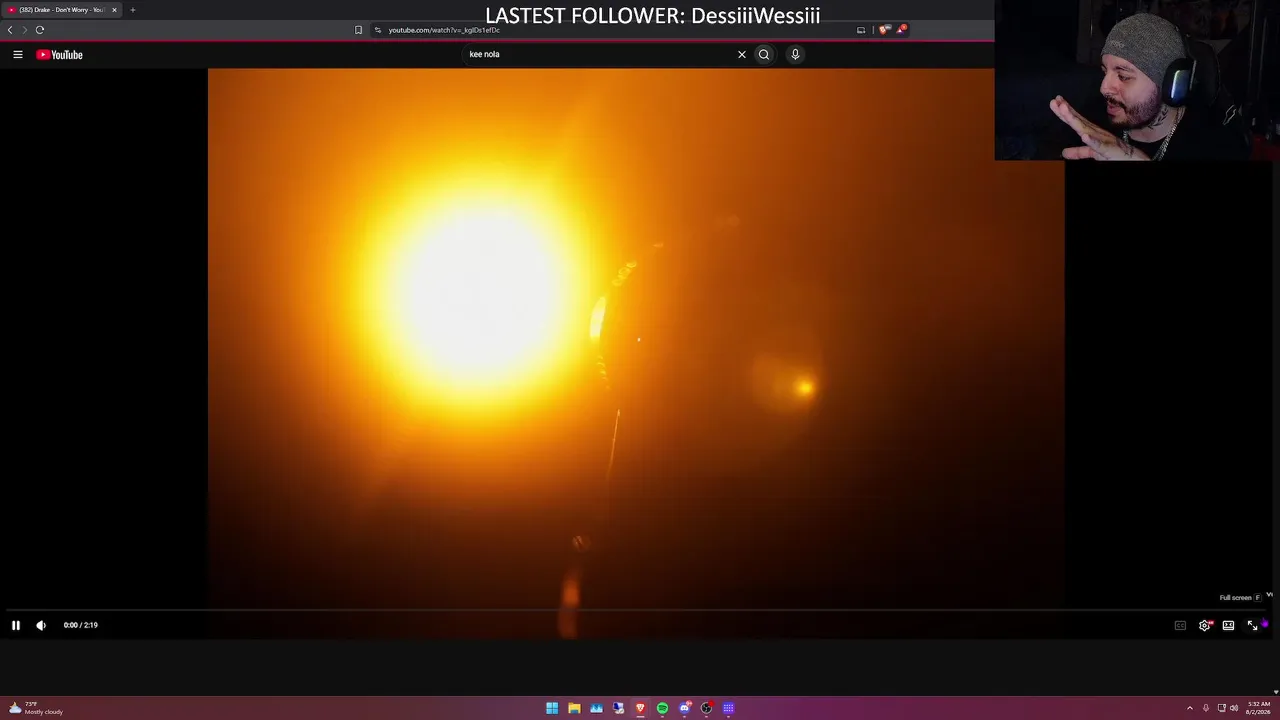The image size is (1280, 720).
Task: Bookmark this page
Action: pos(358,30)
